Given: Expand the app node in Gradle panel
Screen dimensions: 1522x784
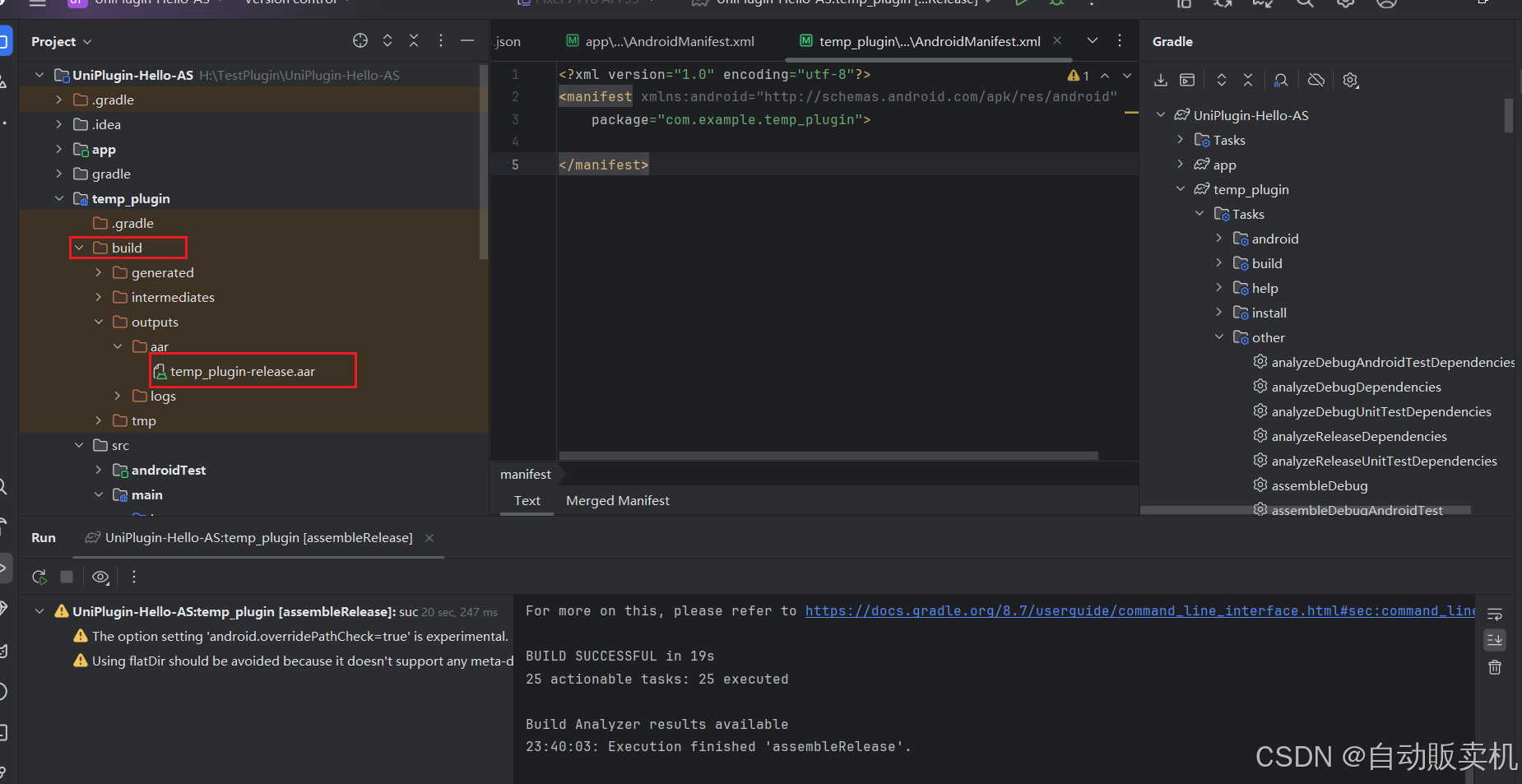Looking at the screenshot, I should (x=1181, y=165).
